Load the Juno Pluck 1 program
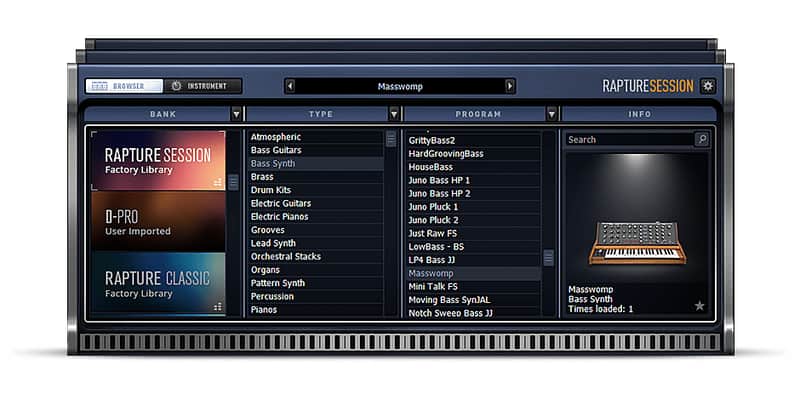Viewport: 800px width, 400px height. [x=473, y=207]
